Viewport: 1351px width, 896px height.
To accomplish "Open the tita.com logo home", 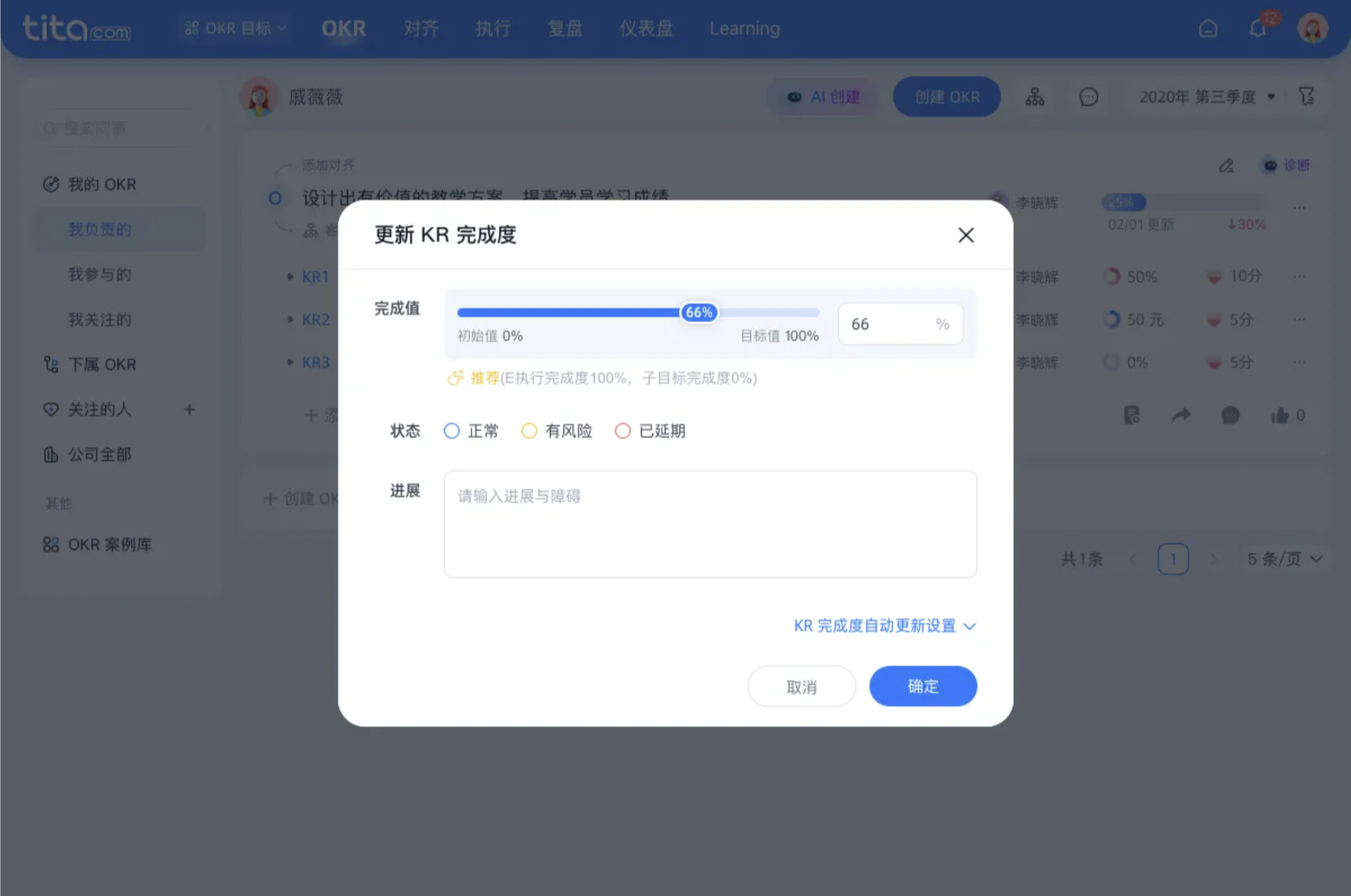I will (x=77, y=29).
